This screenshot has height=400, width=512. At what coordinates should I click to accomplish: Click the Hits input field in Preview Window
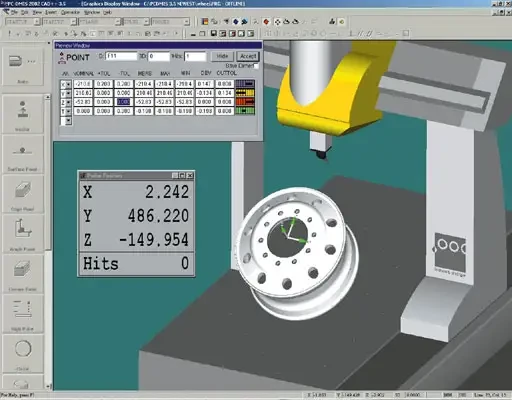tap(196, 56)
